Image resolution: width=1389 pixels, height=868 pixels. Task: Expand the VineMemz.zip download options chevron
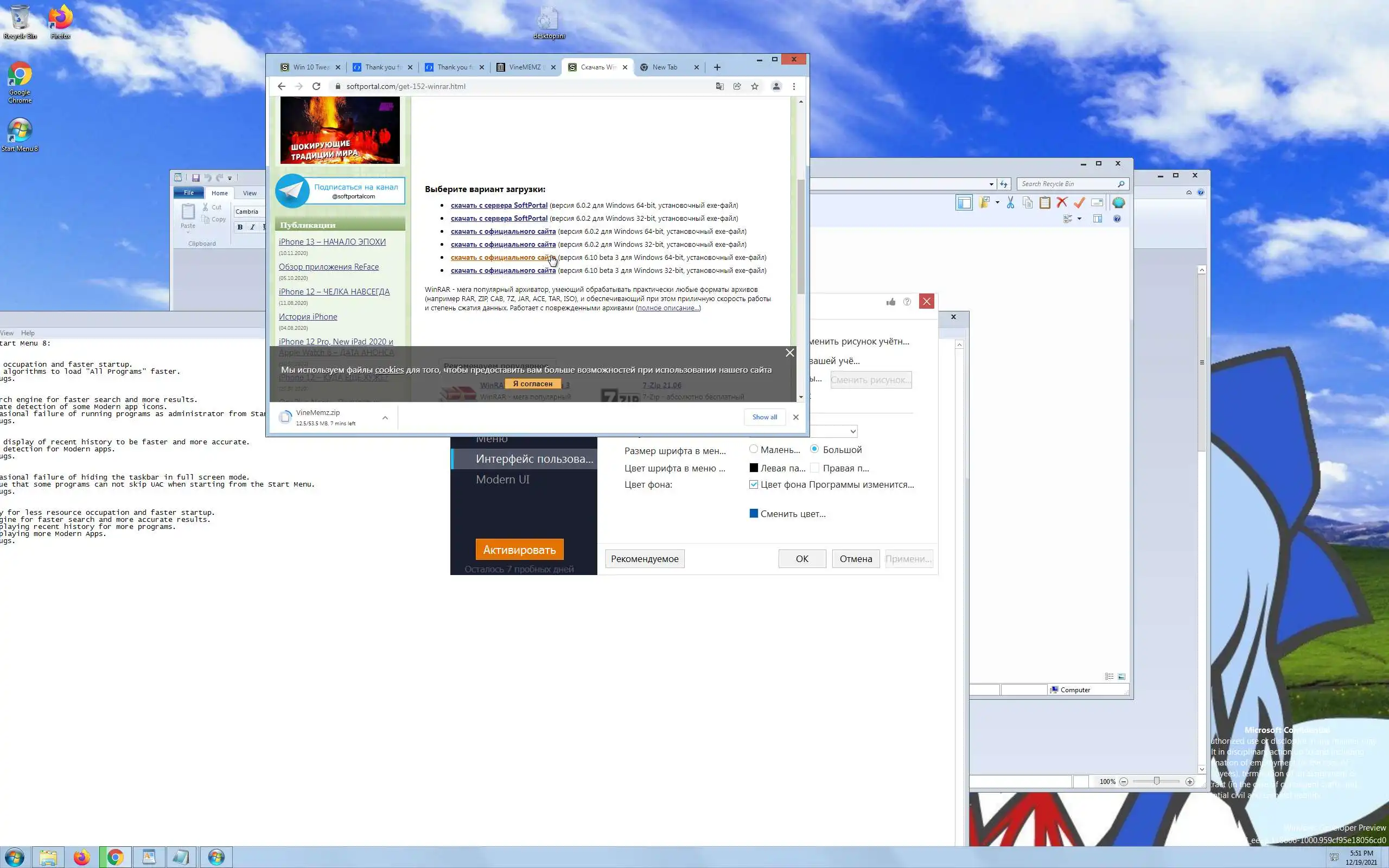pos(385,418)
